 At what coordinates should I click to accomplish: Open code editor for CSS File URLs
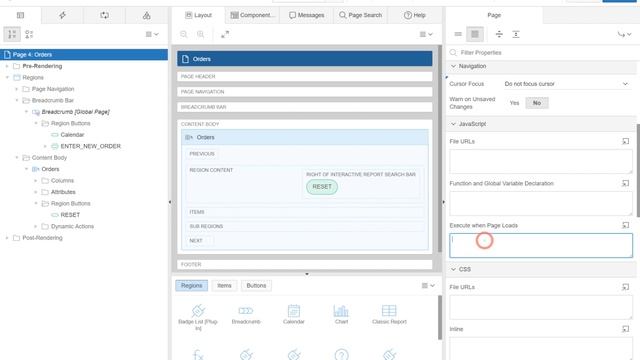(625, 287)
